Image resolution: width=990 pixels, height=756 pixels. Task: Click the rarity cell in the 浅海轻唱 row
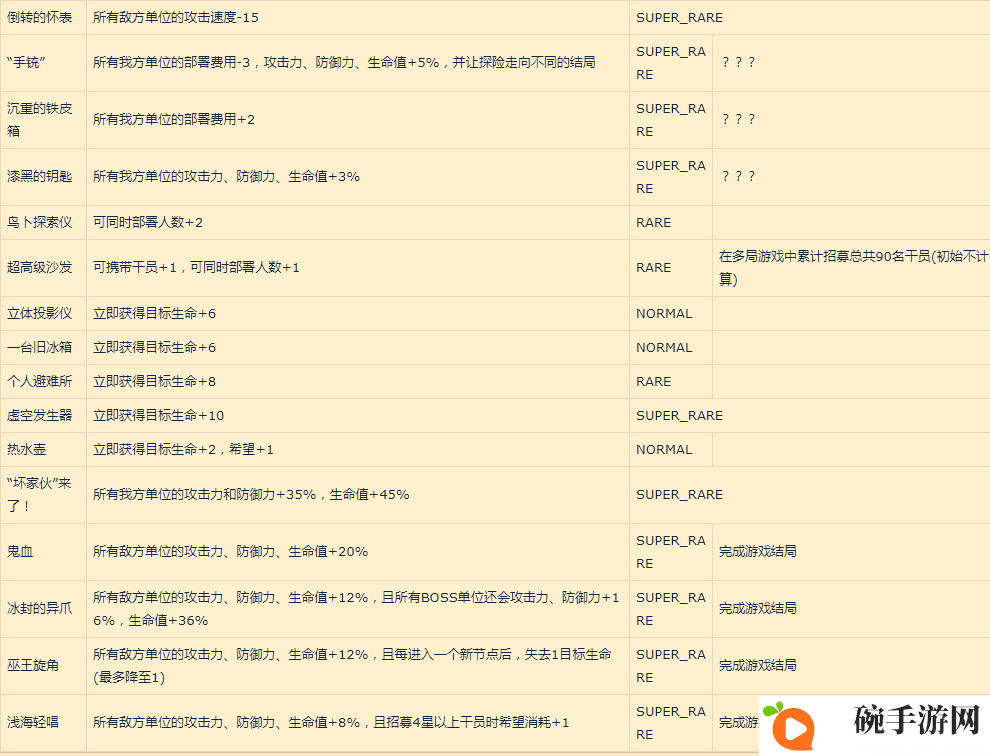coord(671,723)
